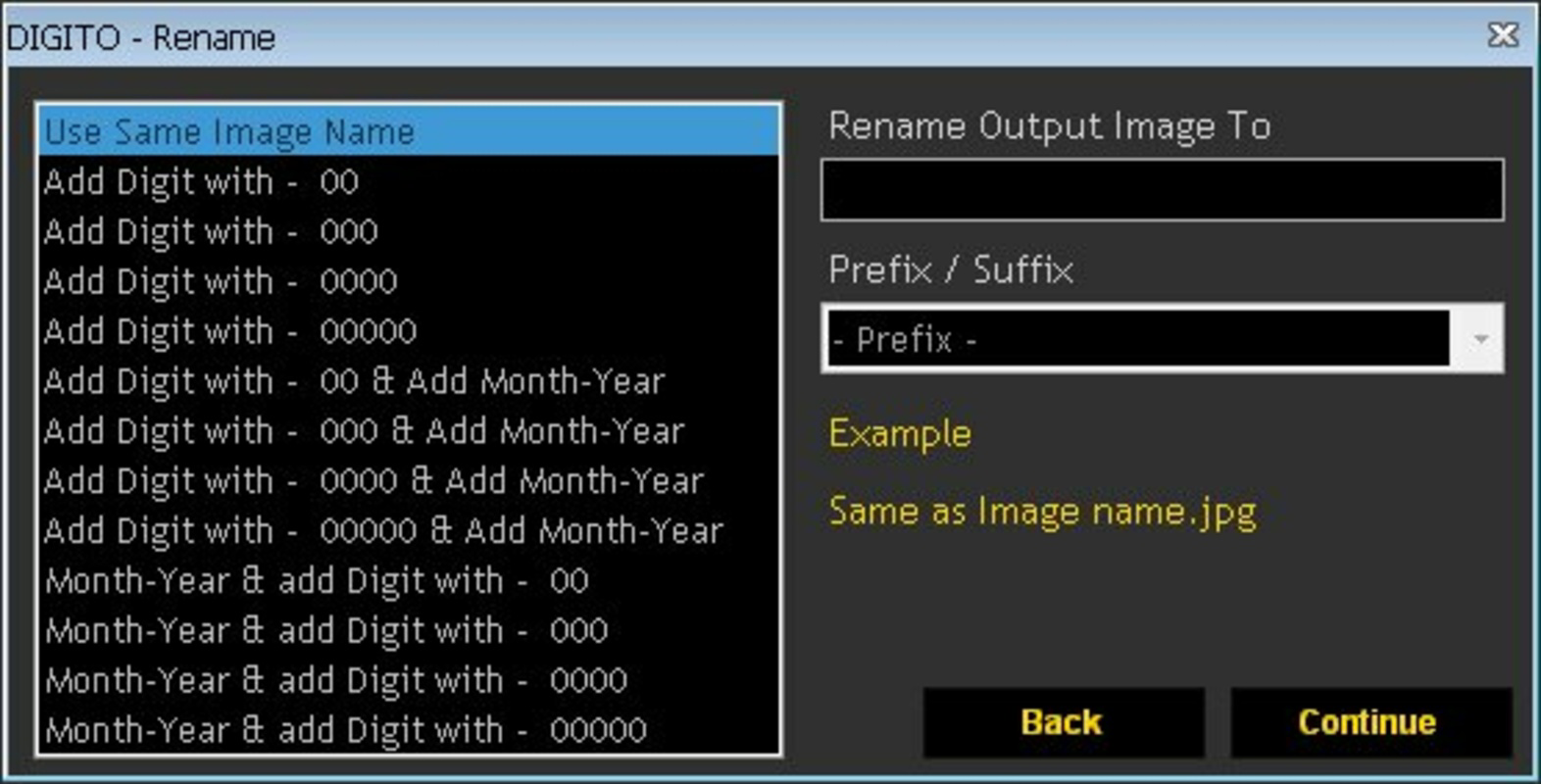Pick 'Month-Year & add Digit with - 00'

tap(409, 581)
